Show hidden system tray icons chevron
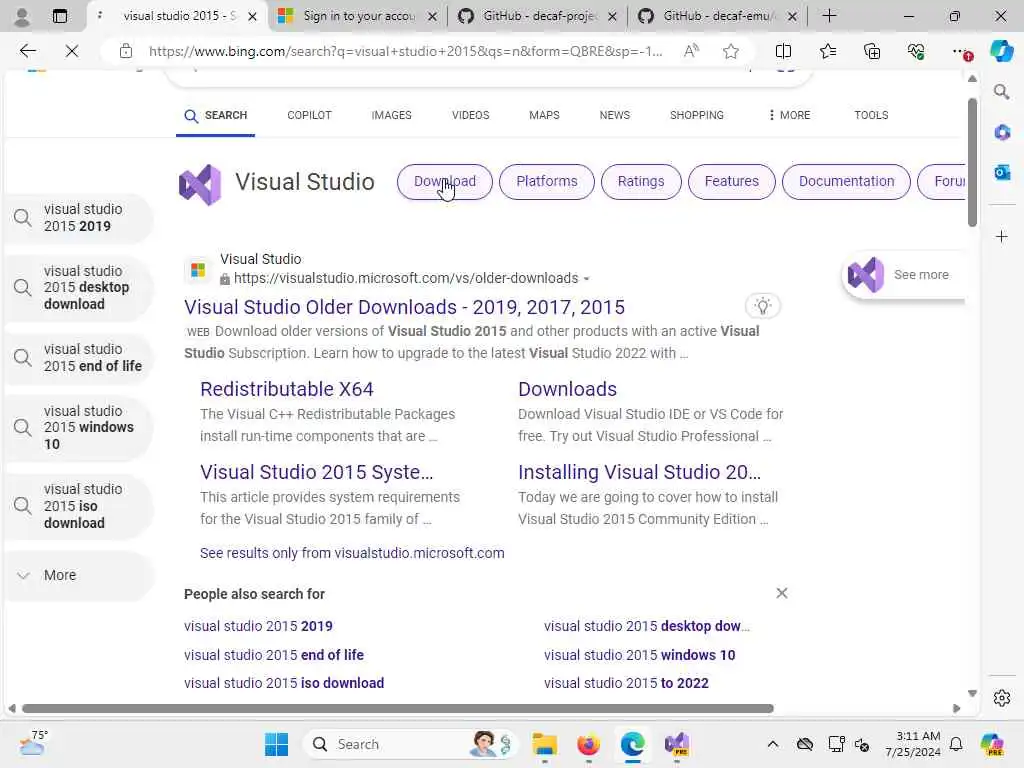1024x768 pixels. [x=773, y=744]
